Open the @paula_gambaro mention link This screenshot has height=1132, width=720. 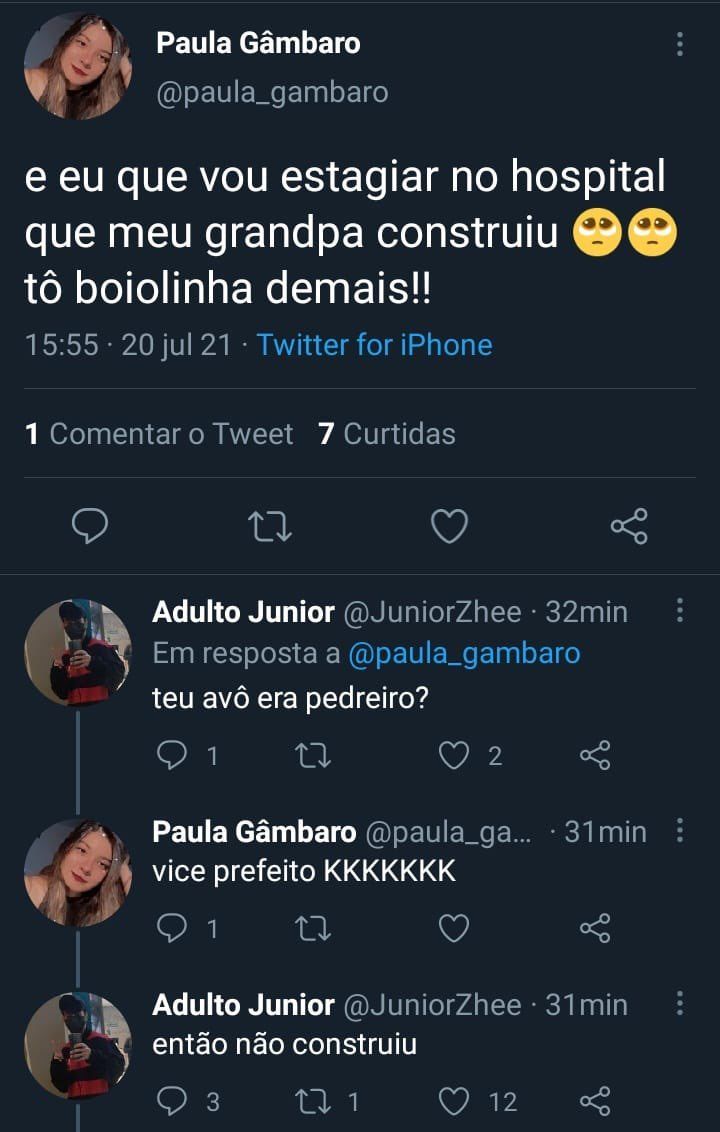coord(464,654)
